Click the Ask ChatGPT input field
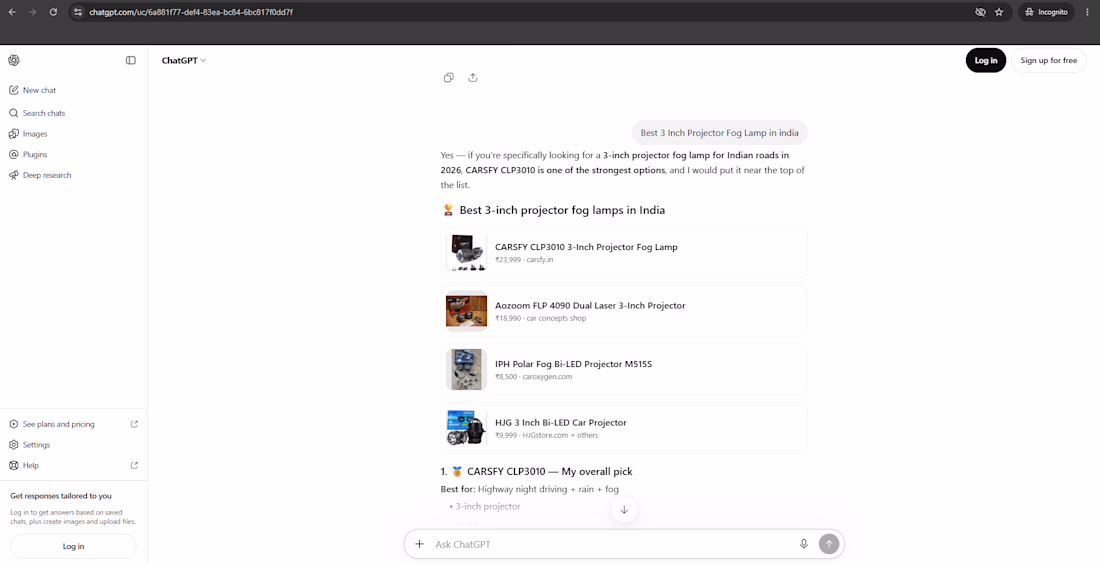The image size is (1100, 564). 610,544
